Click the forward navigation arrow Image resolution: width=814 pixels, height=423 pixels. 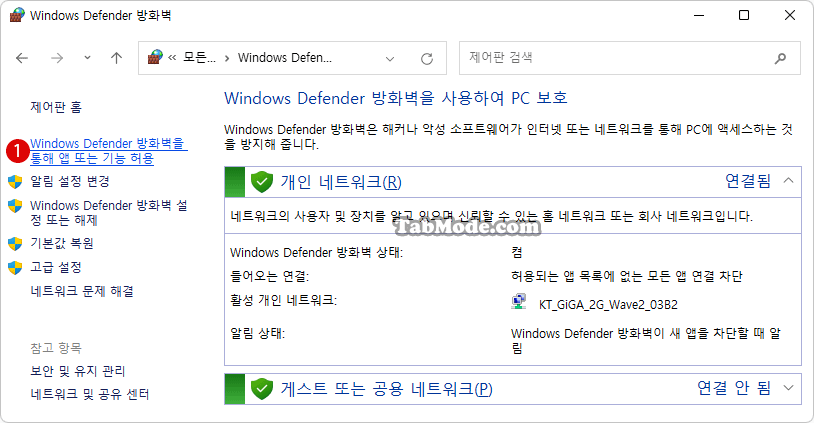(57, 58)
